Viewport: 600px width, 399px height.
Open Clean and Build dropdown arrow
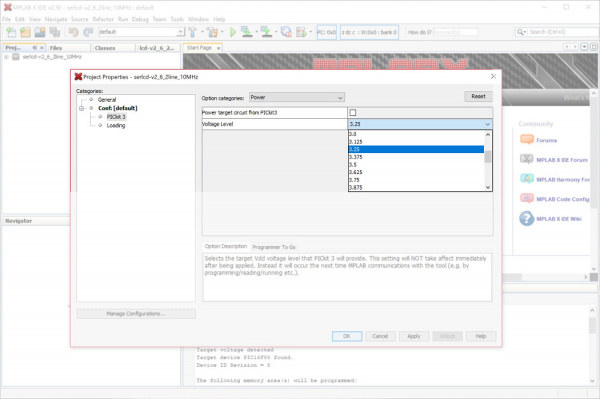pyautogui.click(x=222, y=32)
